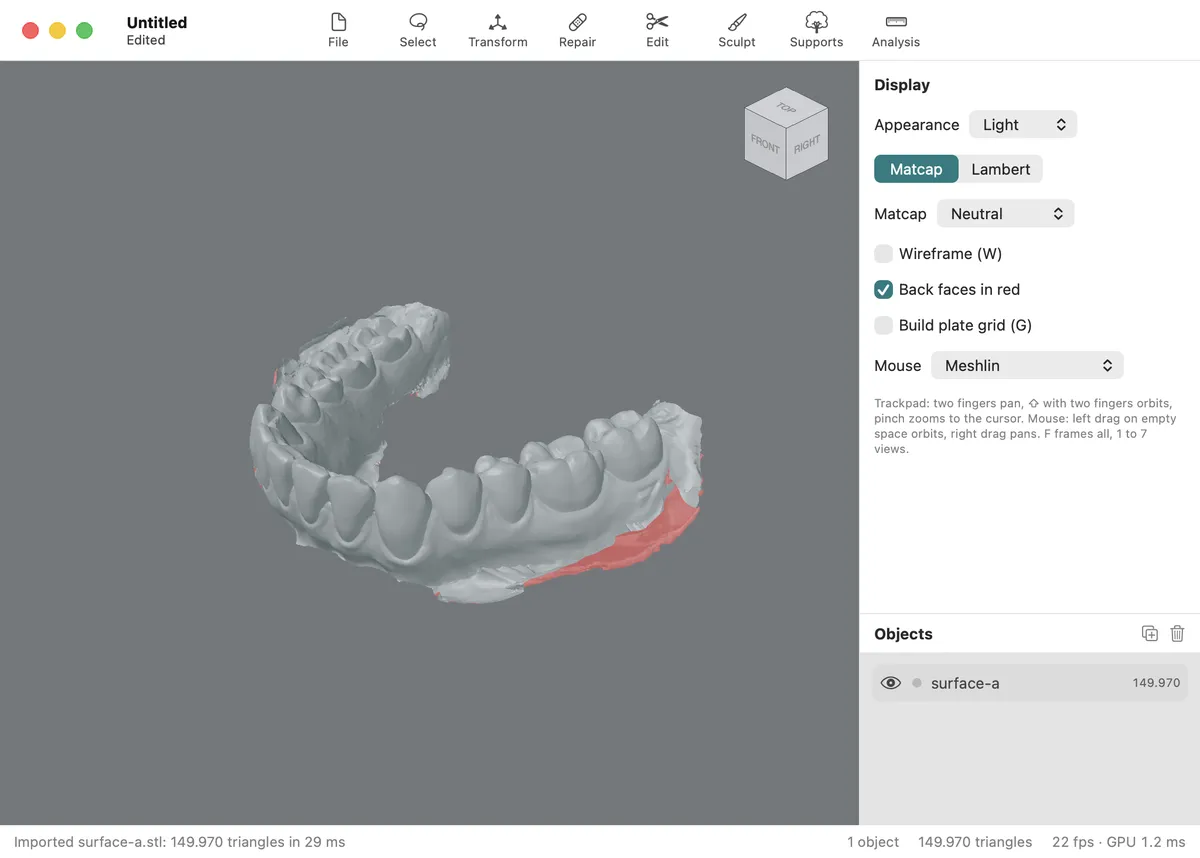Click '149.970 triangles' in status bar
This screenshot has height=858, width=1200.
pyautogui.click(x=975, y=842)
